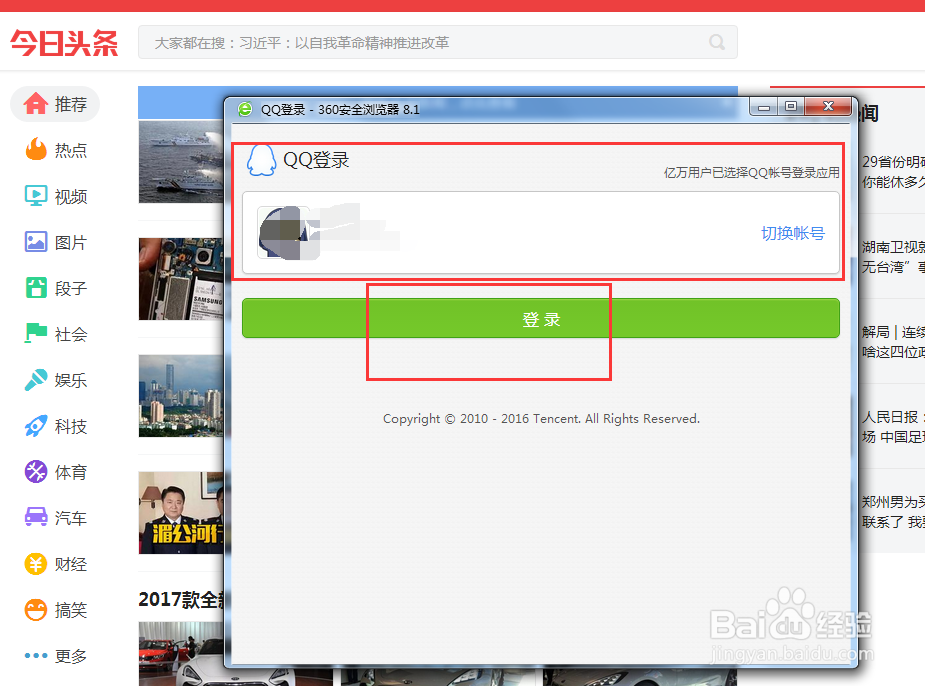The width and height of the screenshot is (925, 686).
Task: Open the 社会 society channel
Action: tap(55, 334)
